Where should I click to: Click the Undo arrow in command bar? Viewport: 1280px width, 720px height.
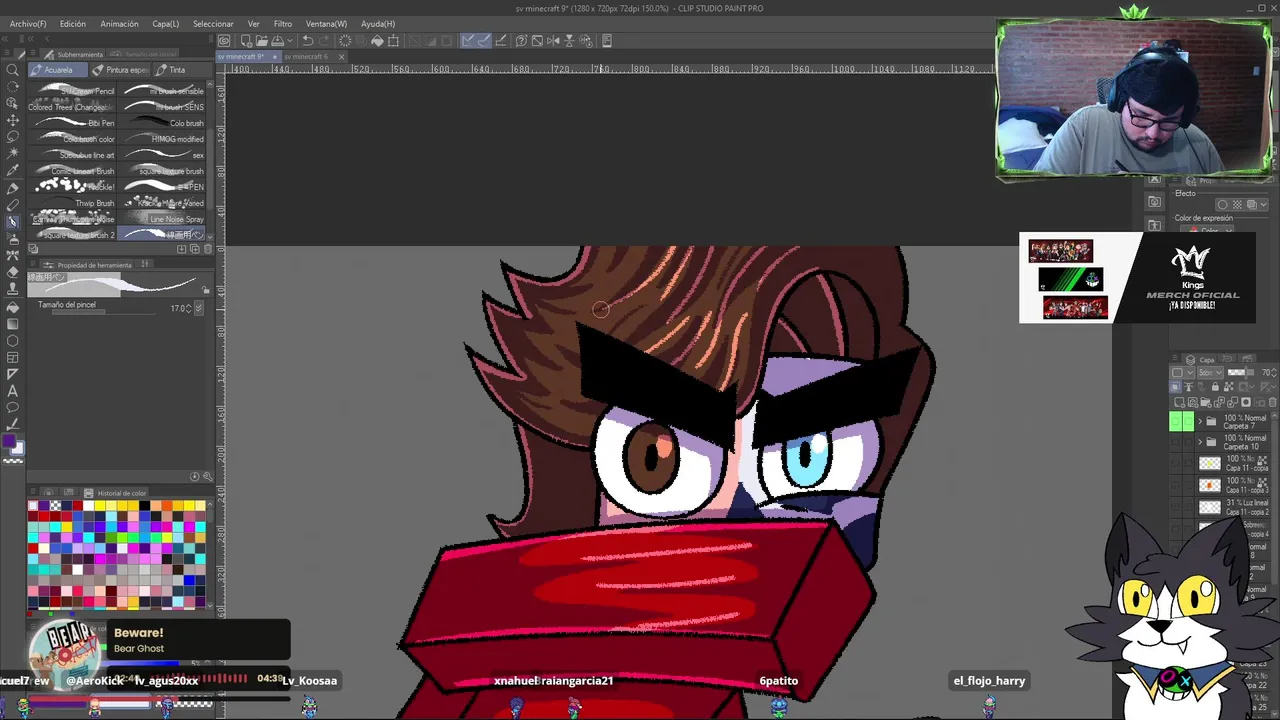click(308, 41)
